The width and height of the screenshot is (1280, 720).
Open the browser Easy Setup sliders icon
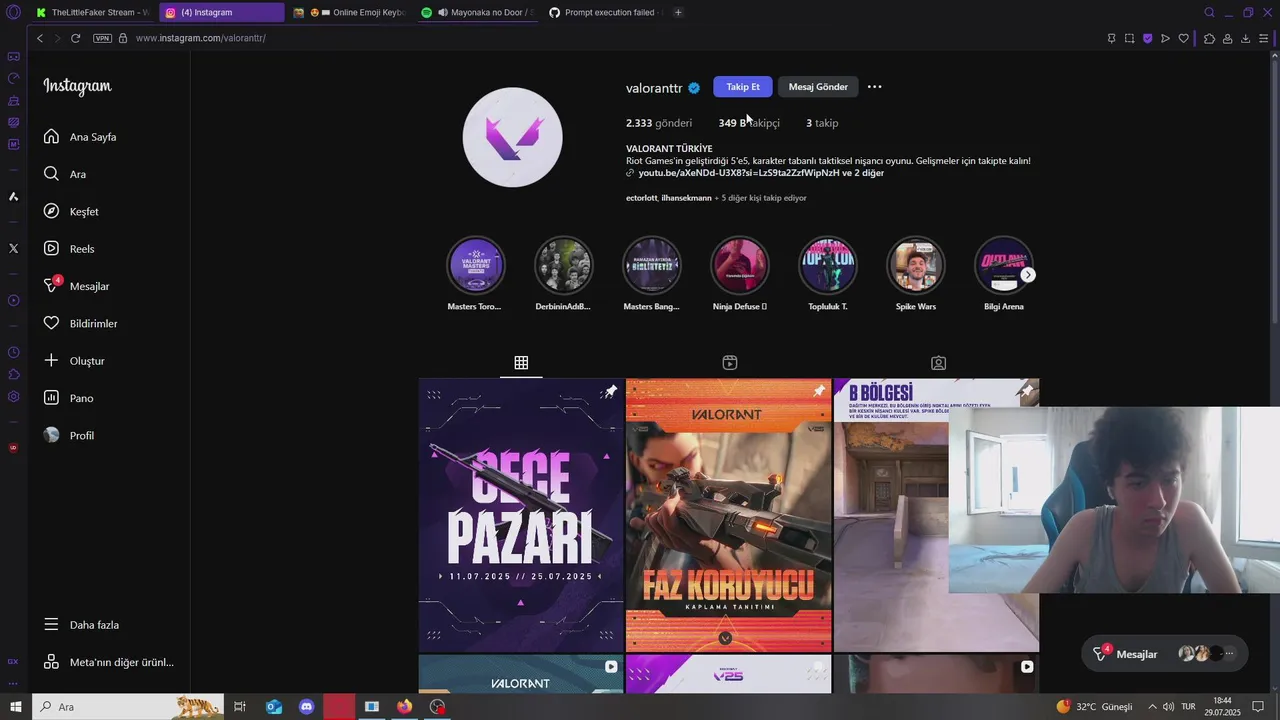pyautogui.click(x=1263, y=38)
